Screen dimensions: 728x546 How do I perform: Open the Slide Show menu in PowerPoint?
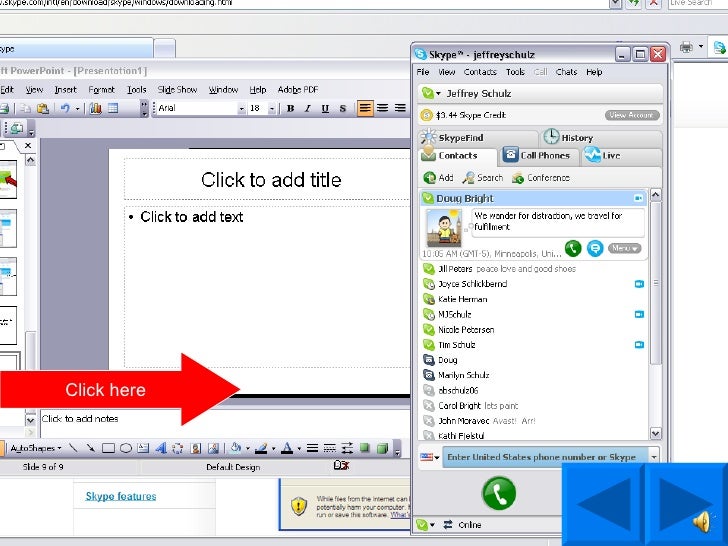pyautogui.click(x=177, y=90)
